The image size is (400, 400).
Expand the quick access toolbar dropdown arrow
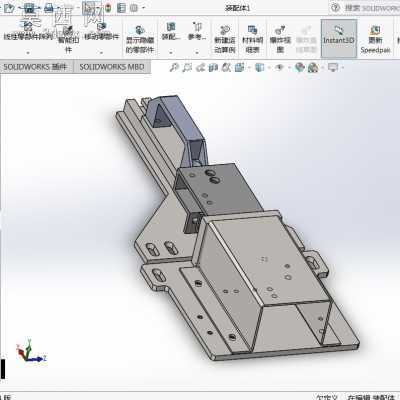144,8
